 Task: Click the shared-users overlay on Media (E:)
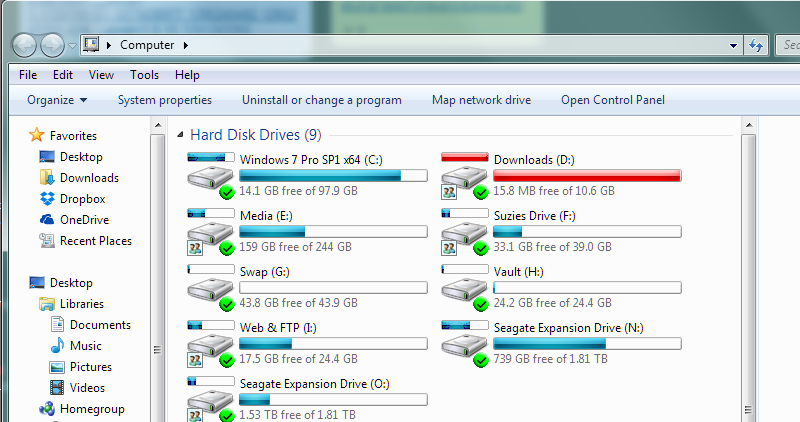click(x=195, y=248)
